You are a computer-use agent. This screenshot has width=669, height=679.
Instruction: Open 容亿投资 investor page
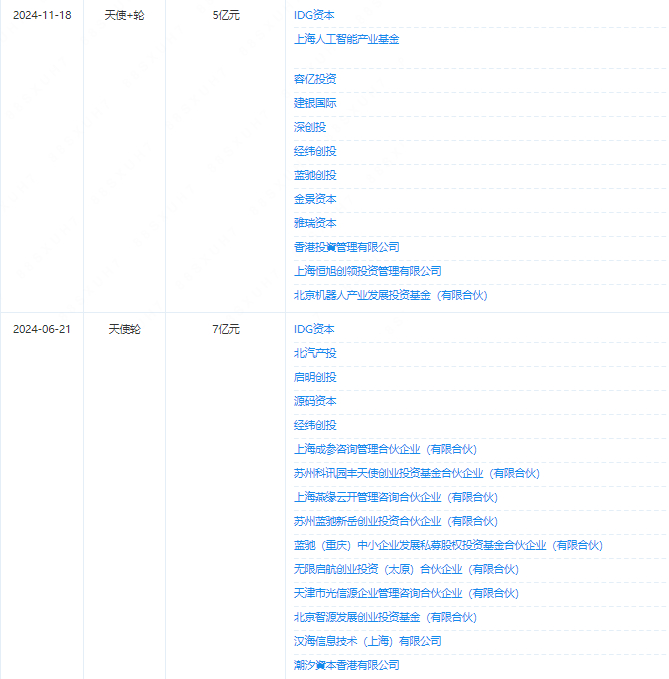click(x=315, y=79)
